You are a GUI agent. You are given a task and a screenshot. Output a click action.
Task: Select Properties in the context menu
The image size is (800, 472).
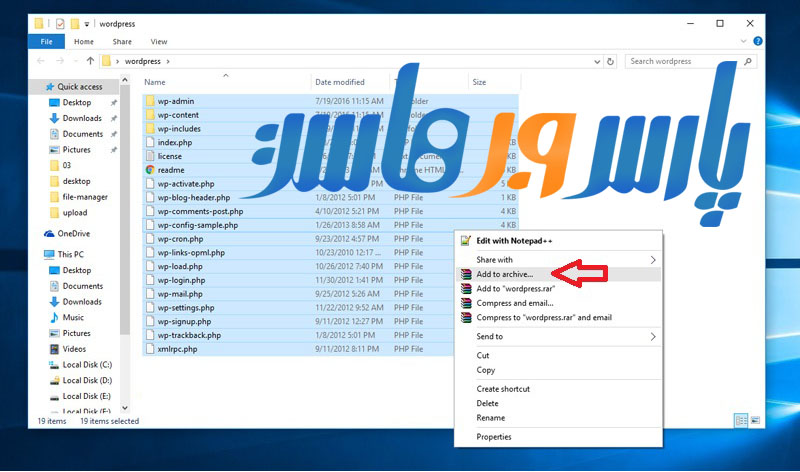point(494,437)
